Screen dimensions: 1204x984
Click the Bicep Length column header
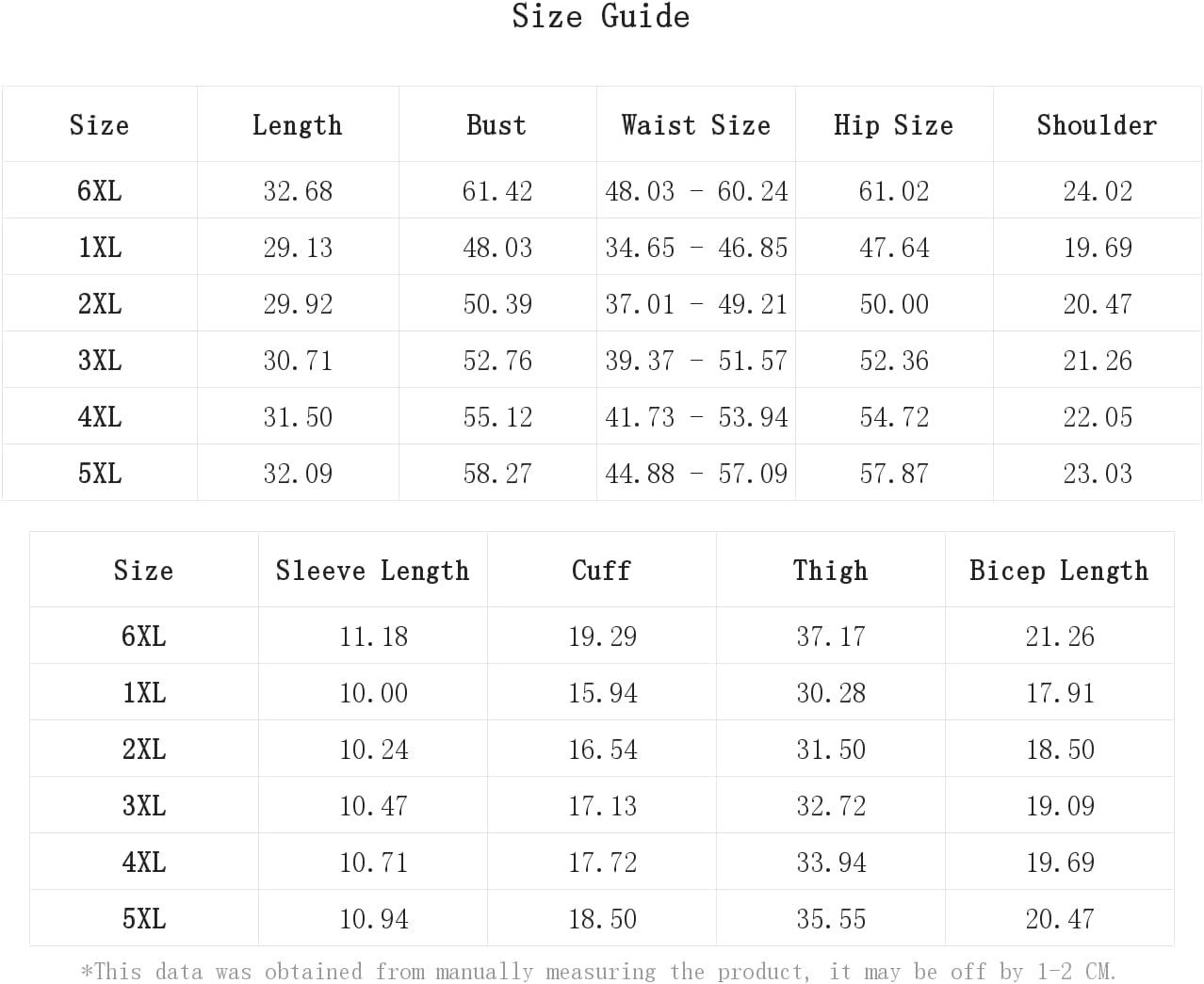(1059, 571)
